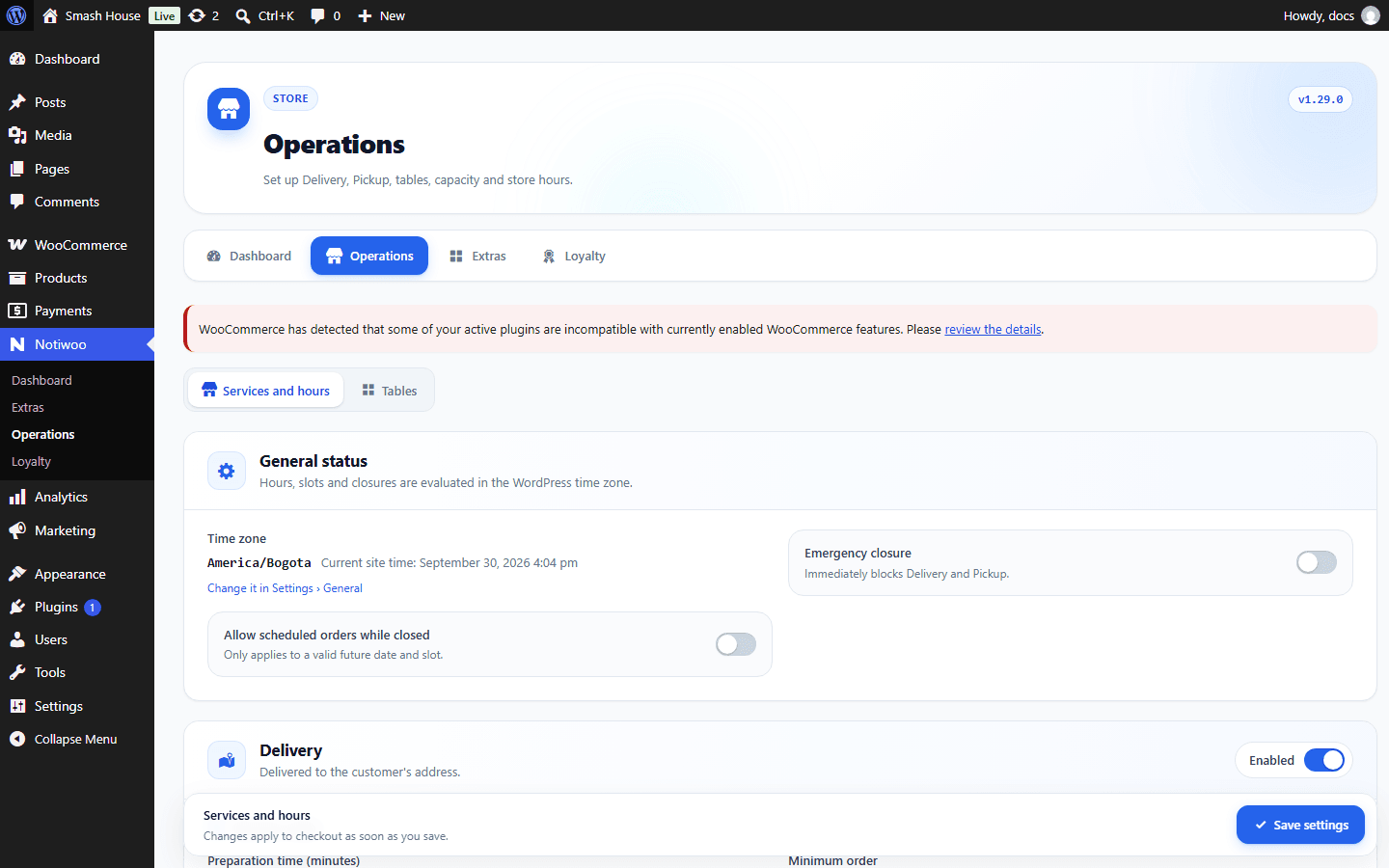This screenshot has width=1389, height=868.
Task: Click the WooCommerce logo icon
Action: (17, 245)
